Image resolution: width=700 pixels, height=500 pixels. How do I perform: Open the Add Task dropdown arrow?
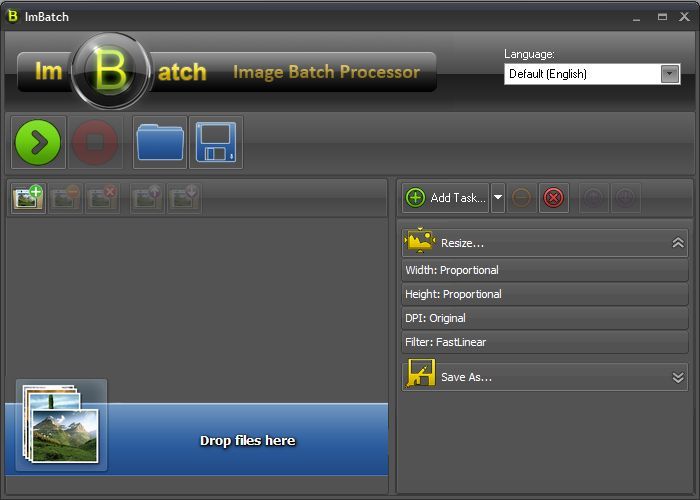point(498,198)
